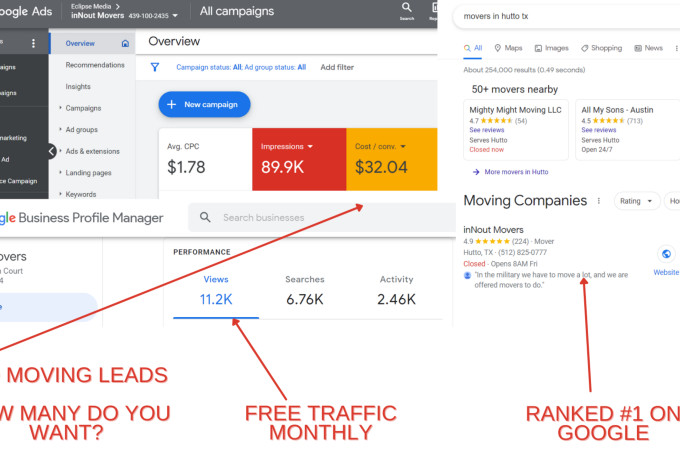The image size is (680, 459).
Task: Open the Impressions metric dropdown
Action: click(310, 147)
